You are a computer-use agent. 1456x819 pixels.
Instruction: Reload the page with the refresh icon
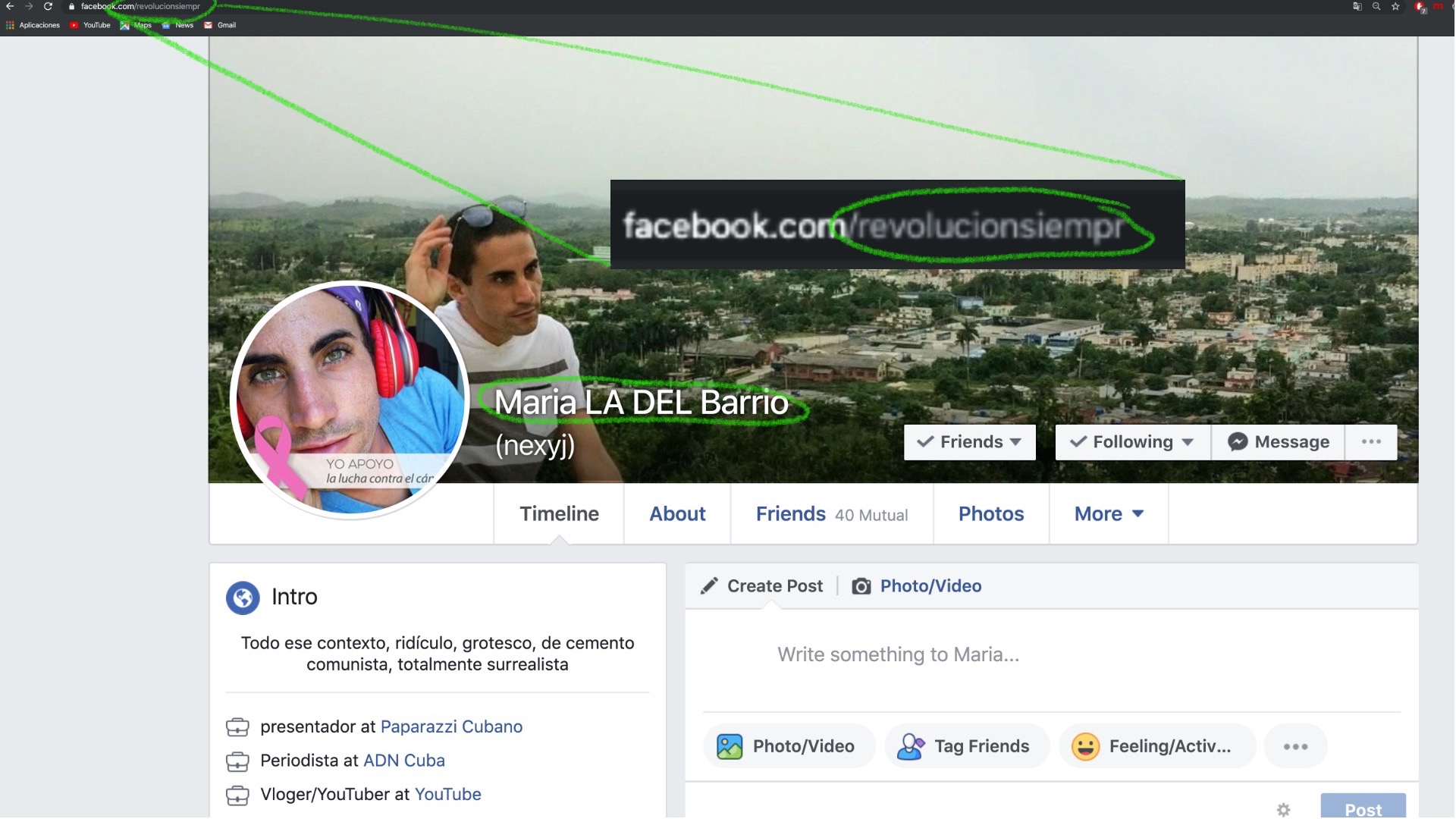[x=48, y=6]
